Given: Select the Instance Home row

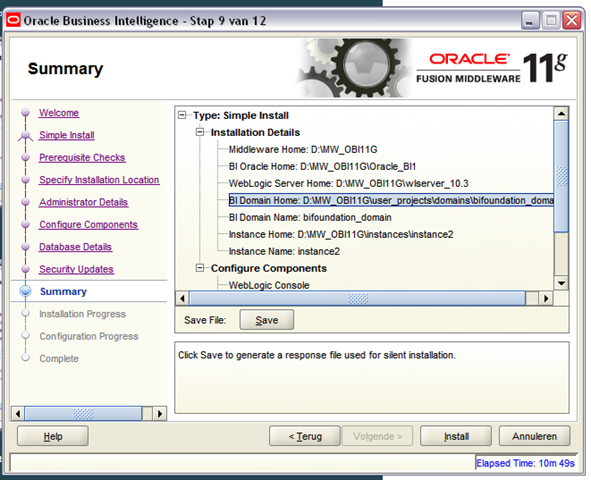Looking at the screenshot, I should [x=341, y=234].
